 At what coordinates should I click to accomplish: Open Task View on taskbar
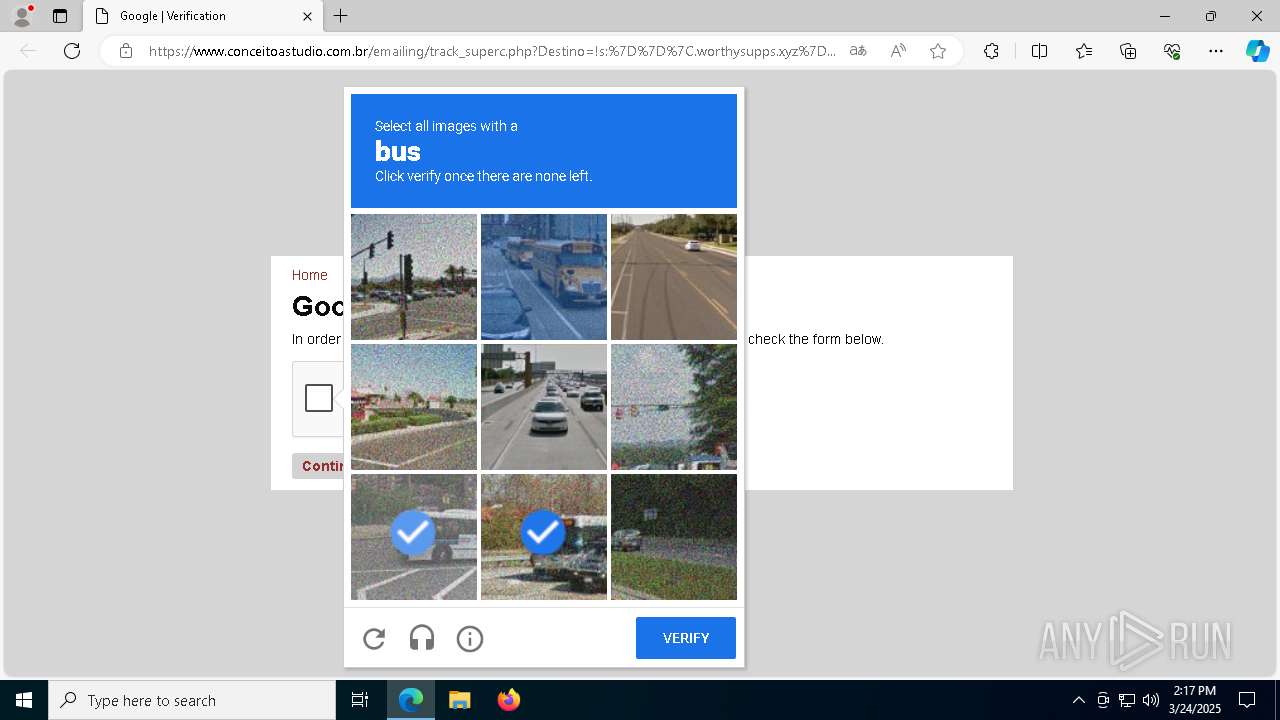point(360,700)
